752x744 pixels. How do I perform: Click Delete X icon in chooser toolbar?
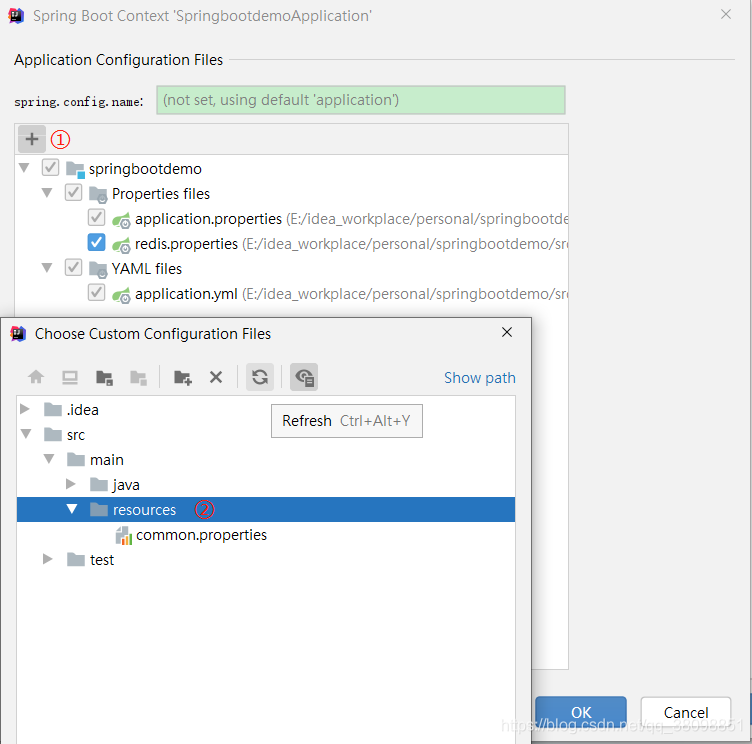click(x=216, y=377)
